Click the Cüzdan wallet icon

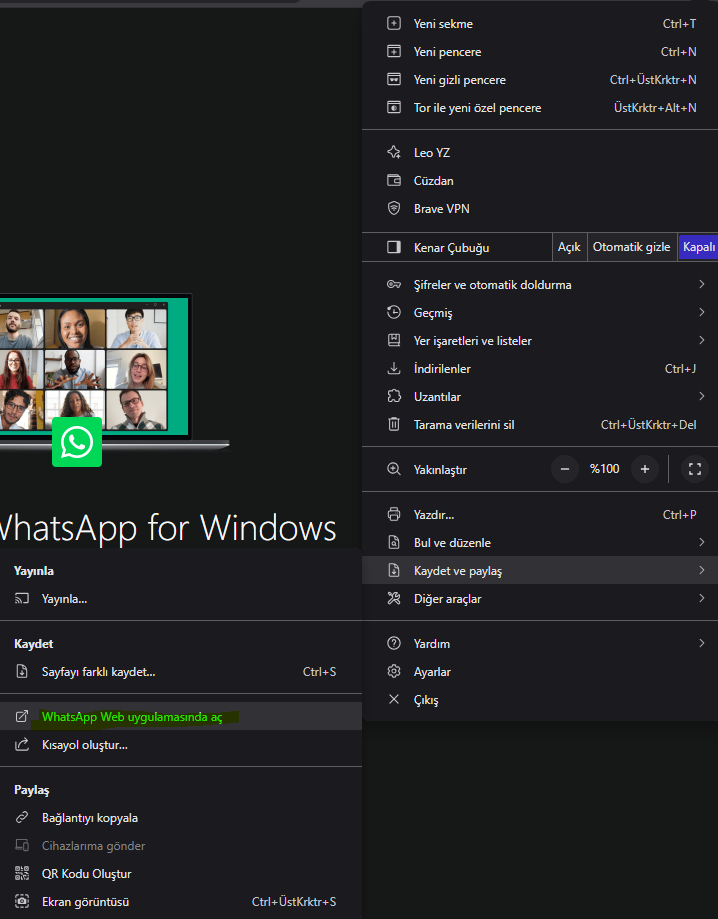[x=394, y=181]
